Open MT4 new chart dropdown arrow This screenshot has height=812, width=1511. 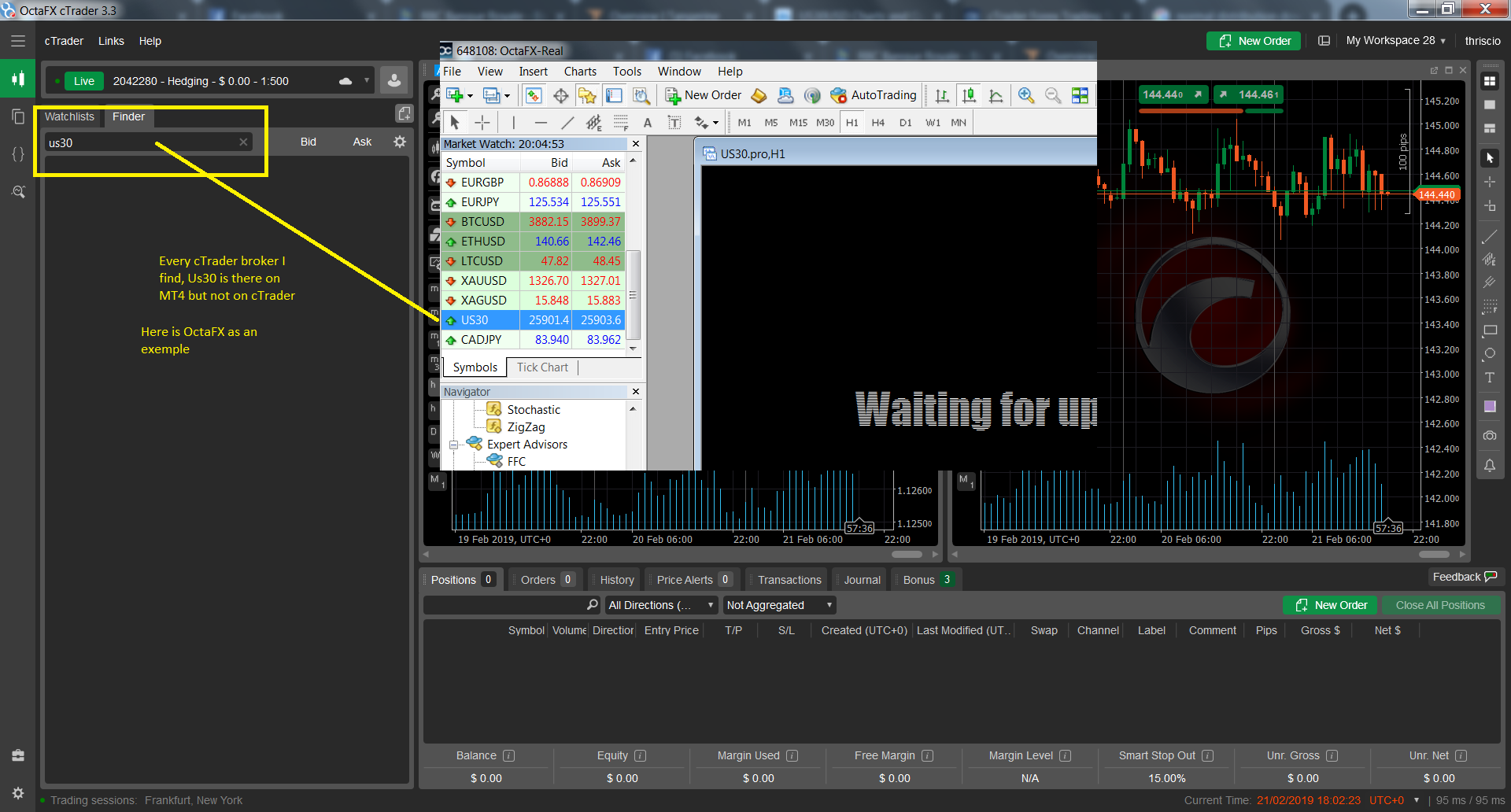(x=470, y=96)
